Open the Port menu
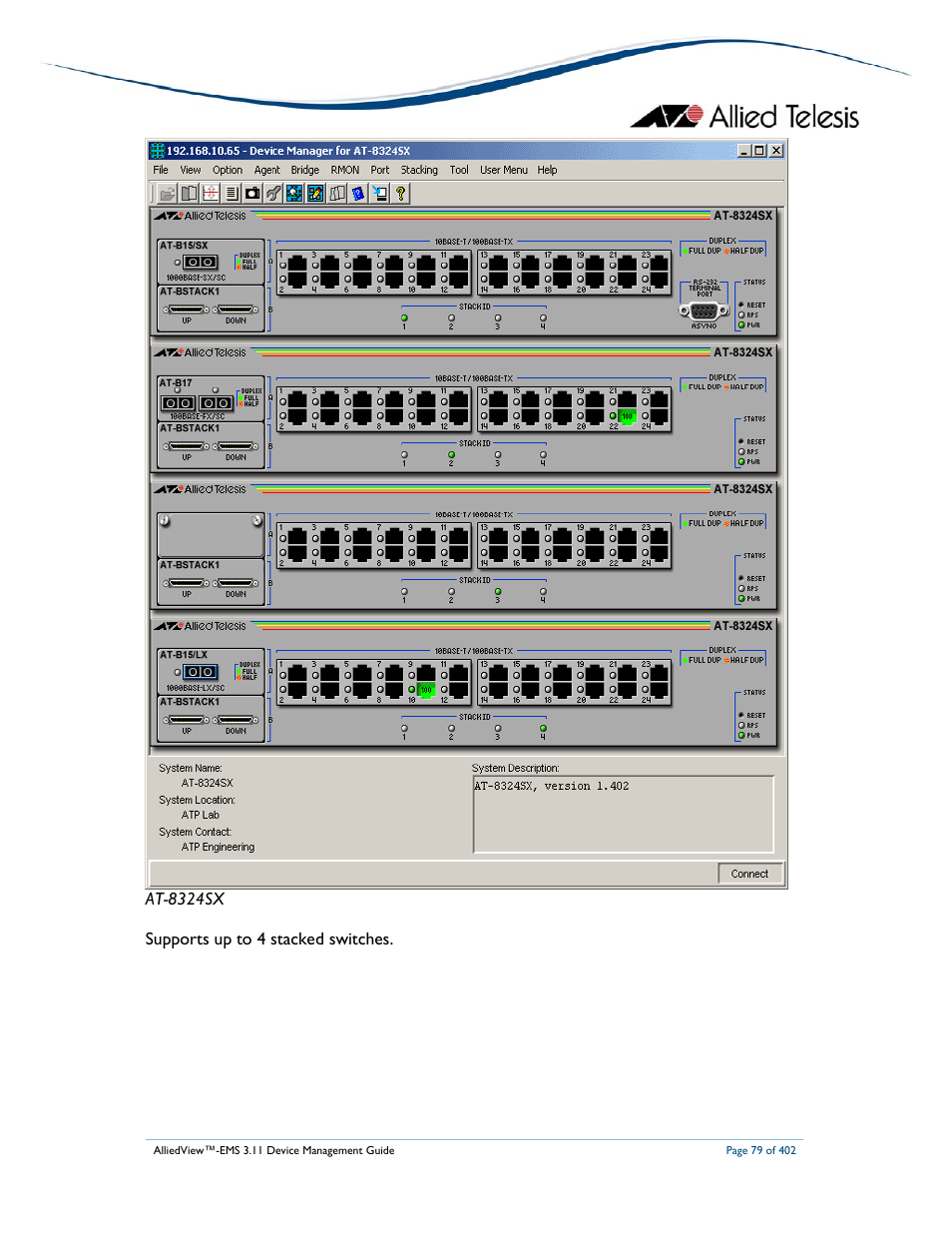Screen dimensions: 952x1233 [380, 170]
